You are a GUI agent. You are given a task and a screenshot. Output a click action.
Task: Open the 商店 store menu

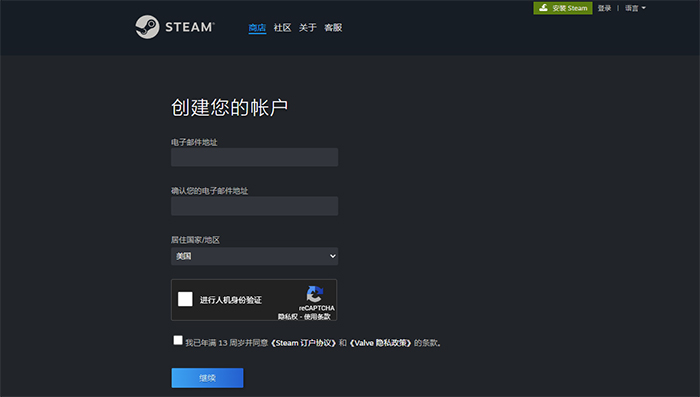[x=257, y=28]
